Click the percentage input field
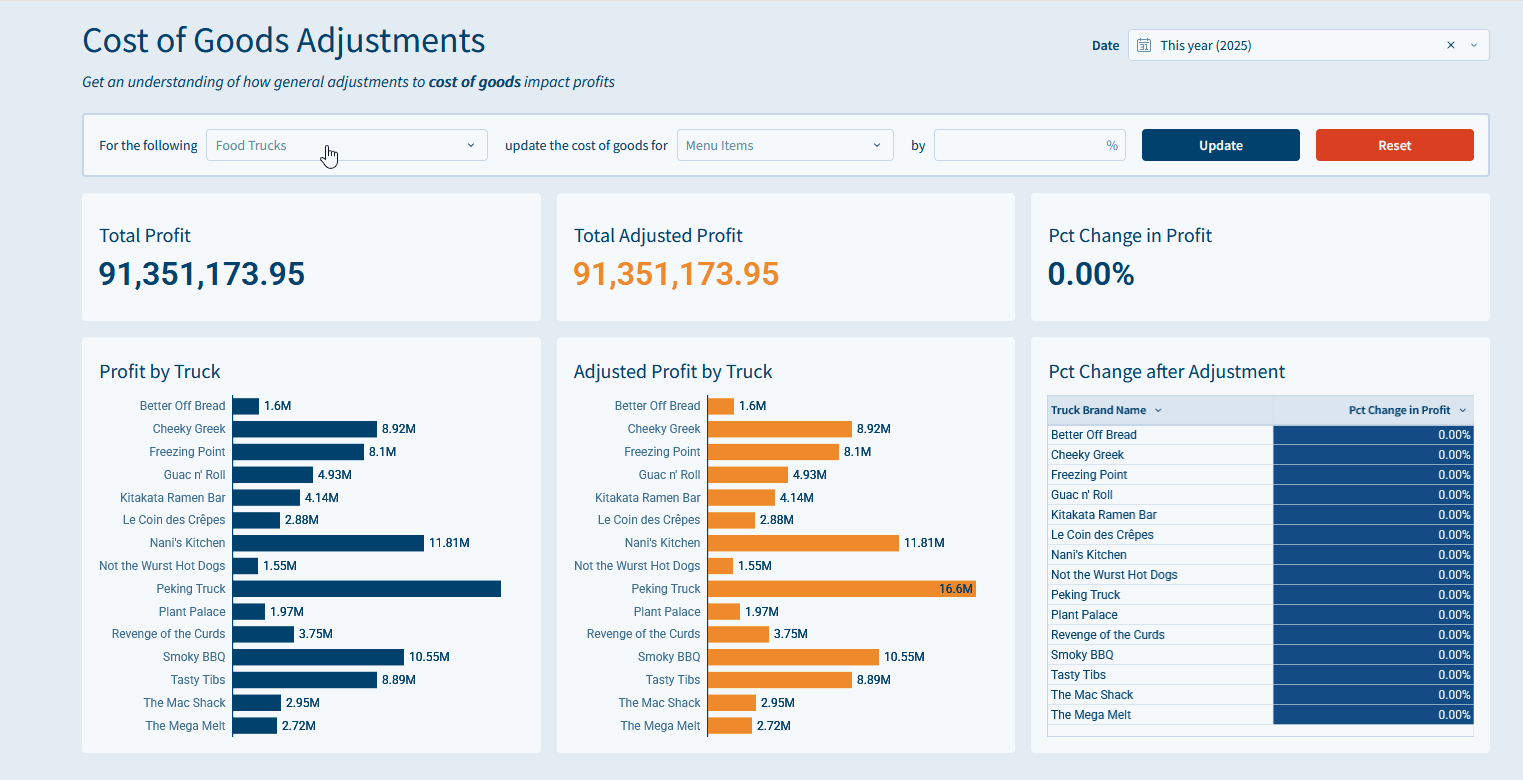The image size is (1523, 780). click(1020, 145)
